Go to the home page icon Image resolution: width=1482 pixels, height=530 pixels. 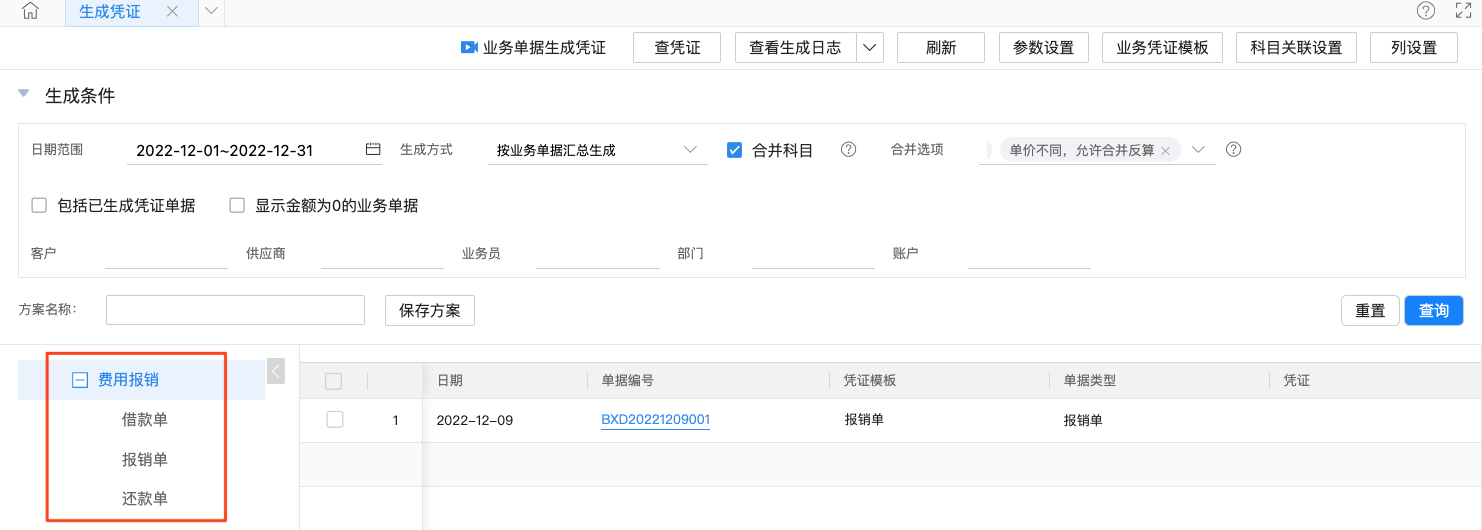click(30, 12)
